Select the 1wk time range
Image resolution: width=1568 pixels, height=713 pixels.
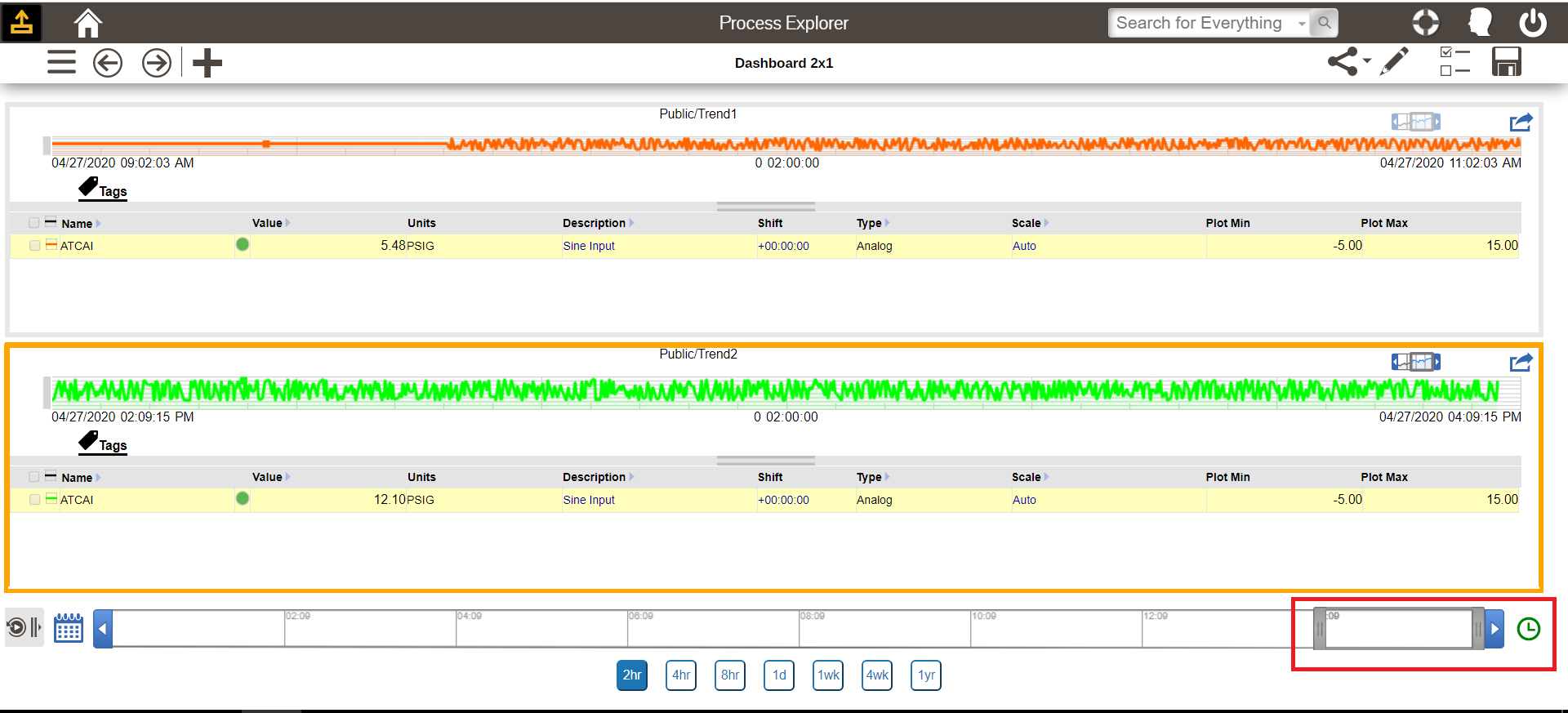click(x=828, y=675)
